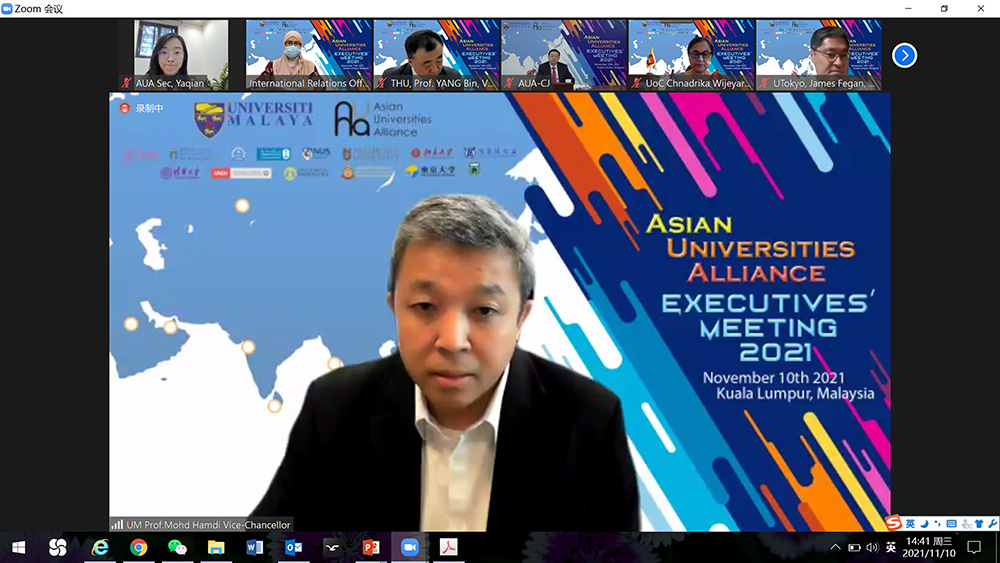Click muted mic icon on UTokyo, James Fegan
The image size is (1000, 563).
click(764, 83)
